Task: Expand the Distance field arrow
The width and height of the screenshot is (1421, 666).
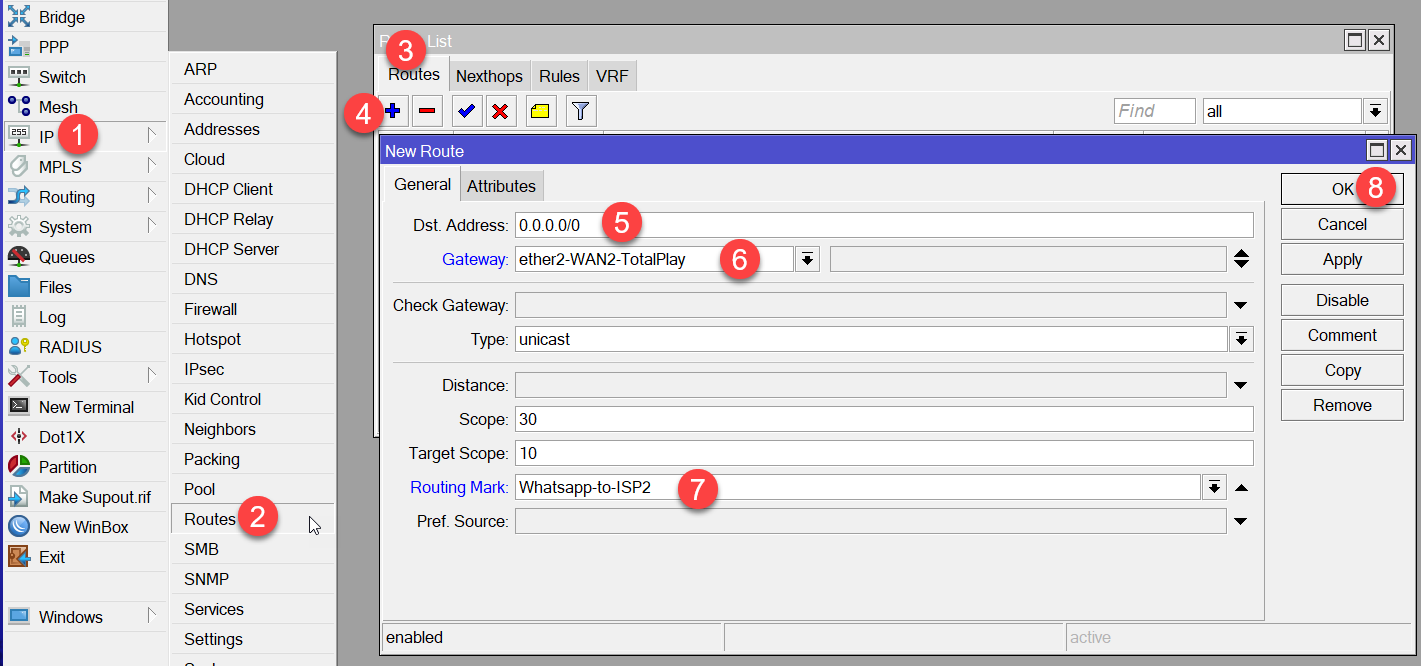Action: coord(1241,385)
